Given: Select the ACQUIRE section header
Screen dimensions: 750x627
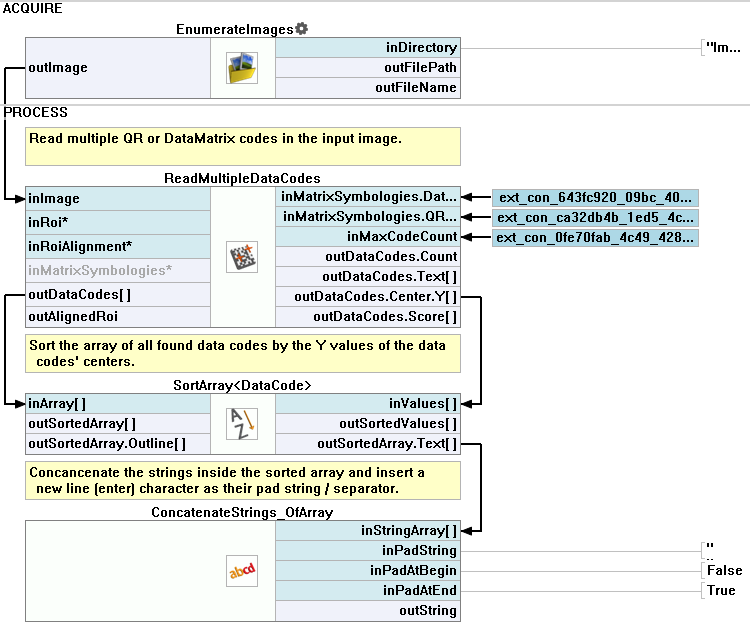Looking at the screenshot, I should (x=33, y=8).
